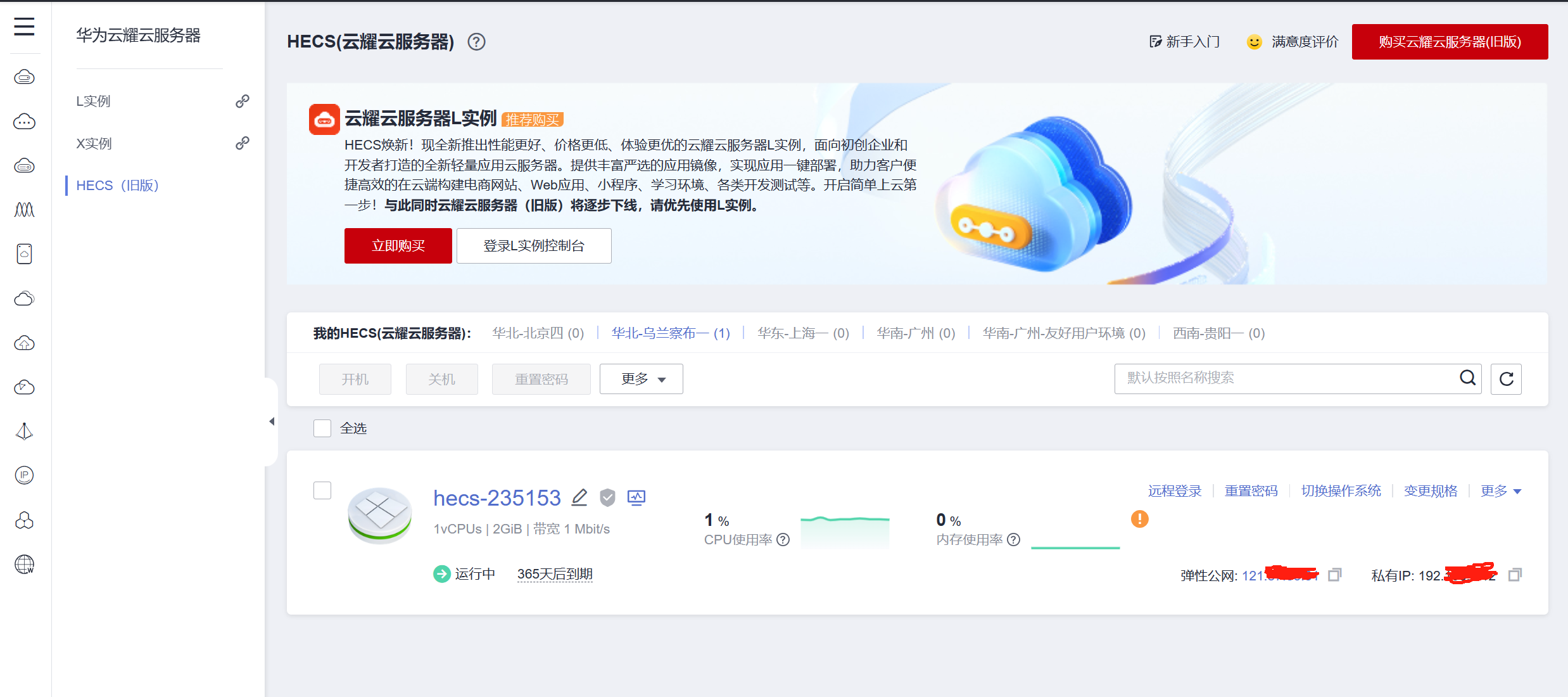Select the 华南-广州 (0) region tab
Screen dimensions: 1568x697
coord(916,333)
